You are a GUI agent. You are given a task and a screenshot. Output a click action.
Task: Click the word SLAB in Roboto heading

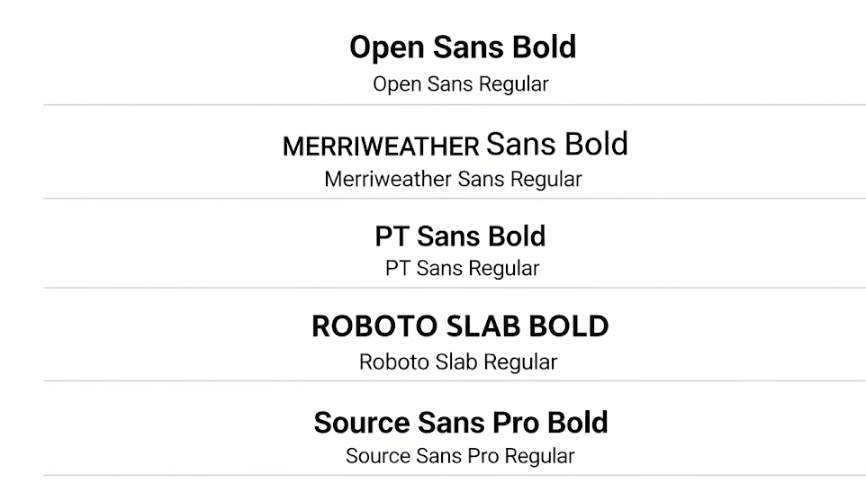click(483, 326)
